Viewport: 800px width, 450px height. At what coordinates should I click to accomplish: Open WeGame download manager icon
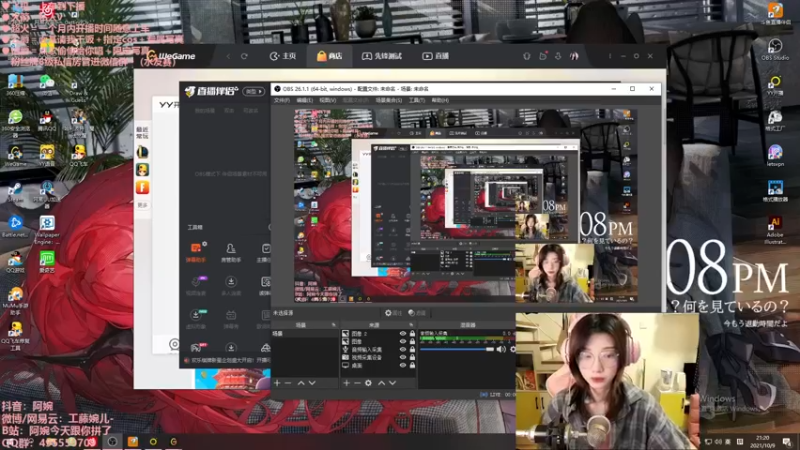[x=558, y=56]
